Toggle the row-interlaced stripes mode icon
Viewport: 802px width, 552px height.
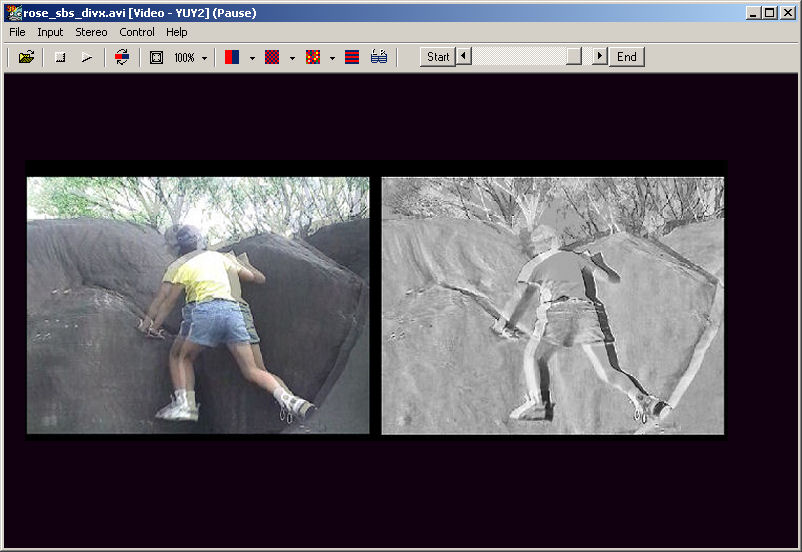coord(352,57)
